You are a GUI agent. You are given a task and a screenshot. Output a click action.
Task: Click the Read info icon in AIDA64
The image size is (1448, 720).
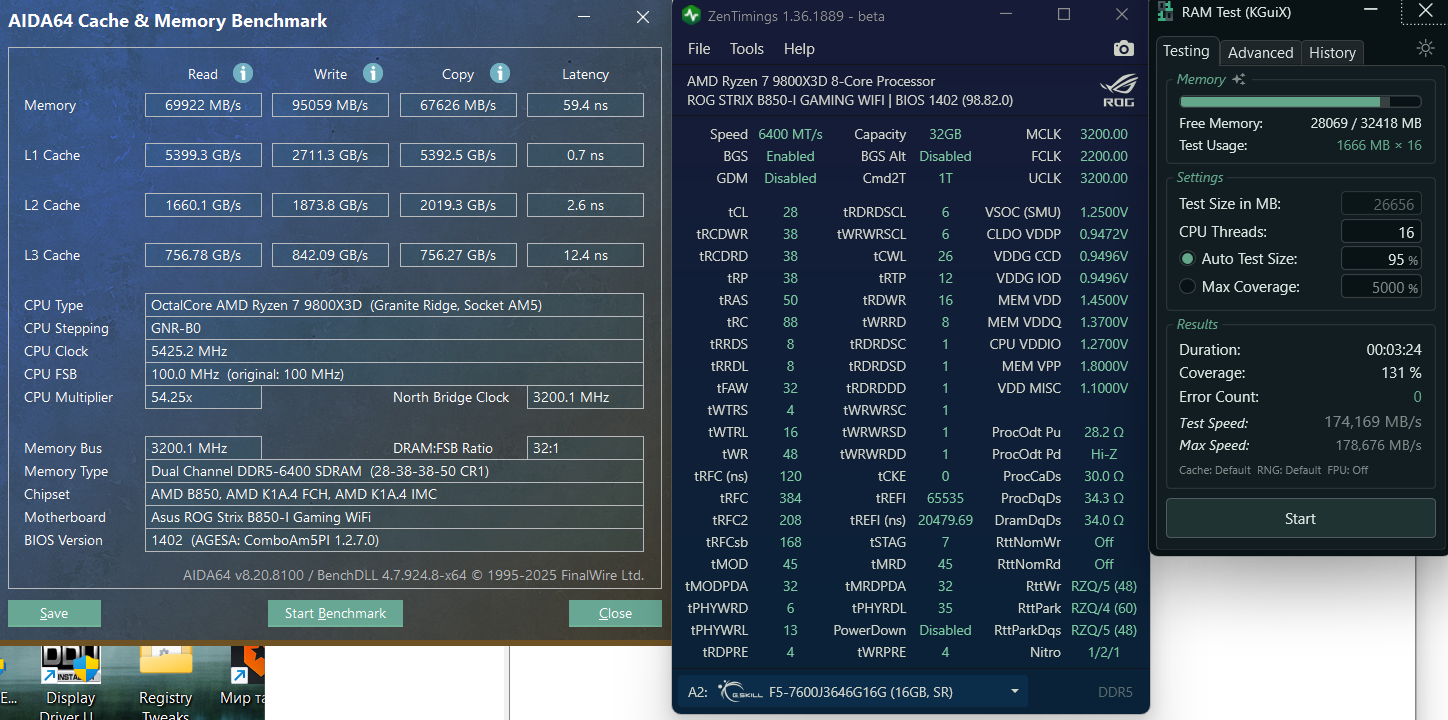(243, 73)
